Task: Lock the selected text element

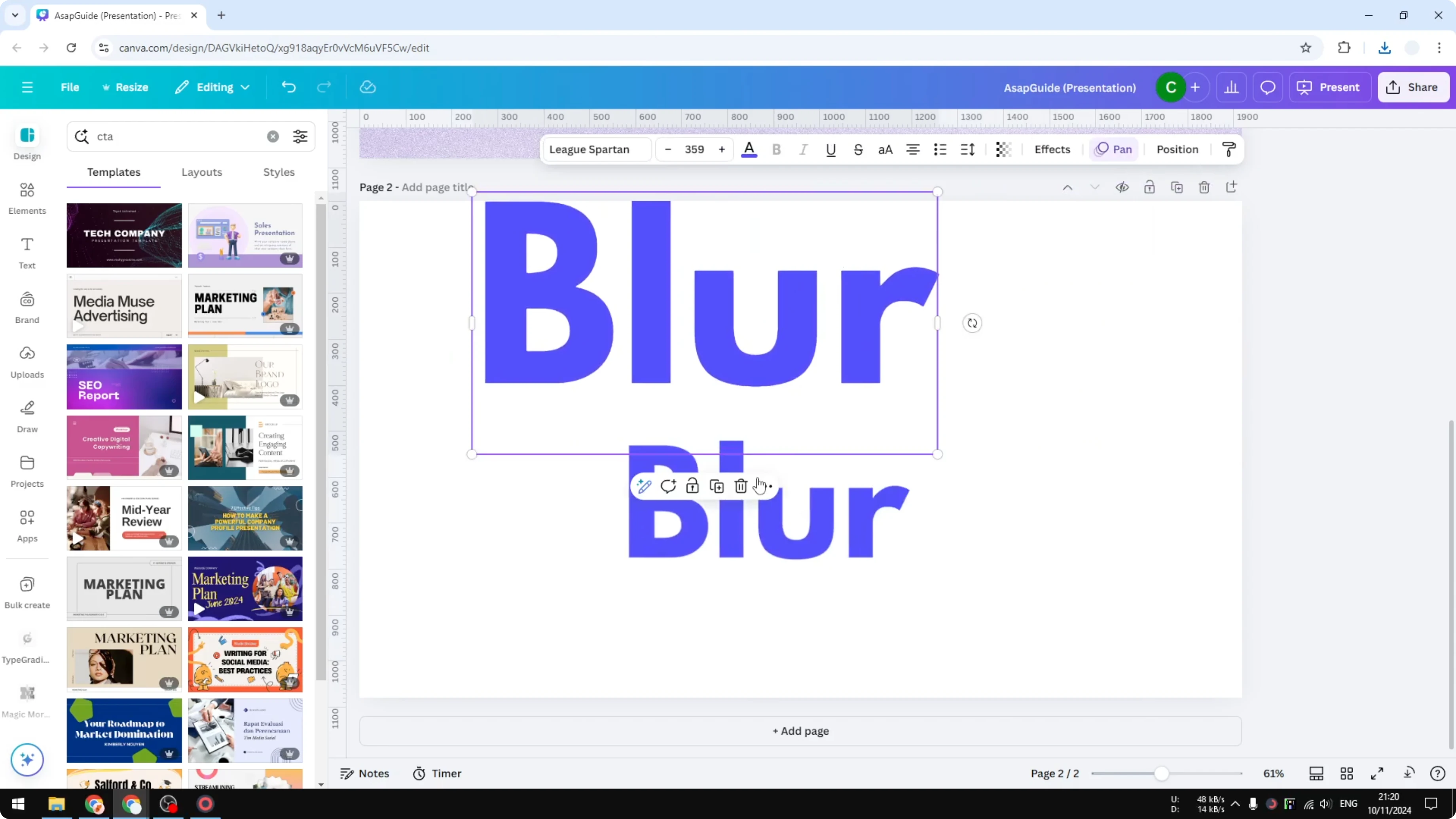Action: click(x=692, y=485)
